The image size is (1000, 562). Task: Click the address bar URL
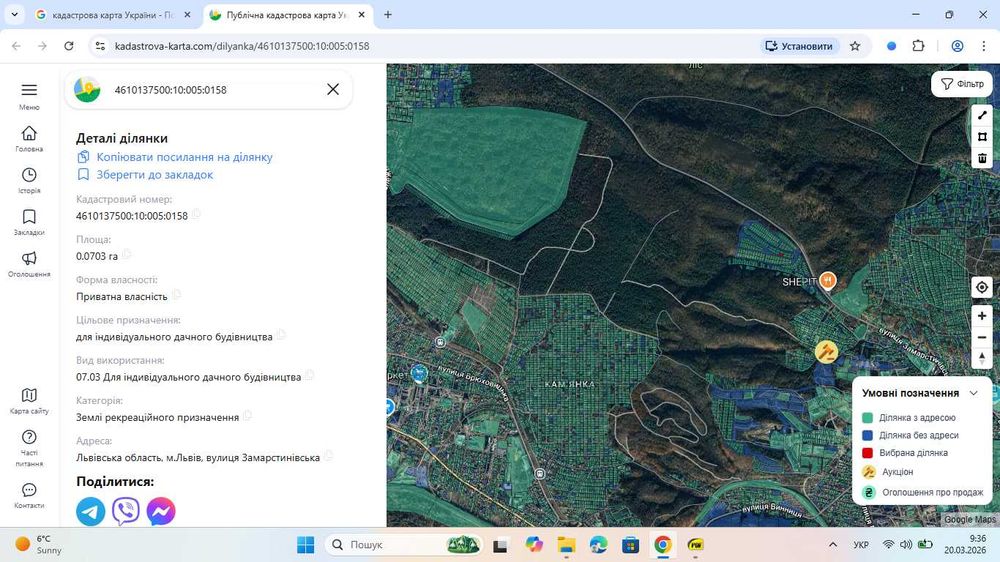(x=242, y=46)
